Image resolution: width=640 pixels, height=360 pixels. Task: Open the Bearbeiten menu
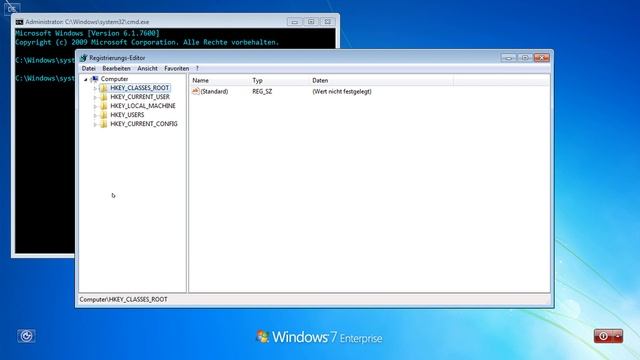click(116, 69)
